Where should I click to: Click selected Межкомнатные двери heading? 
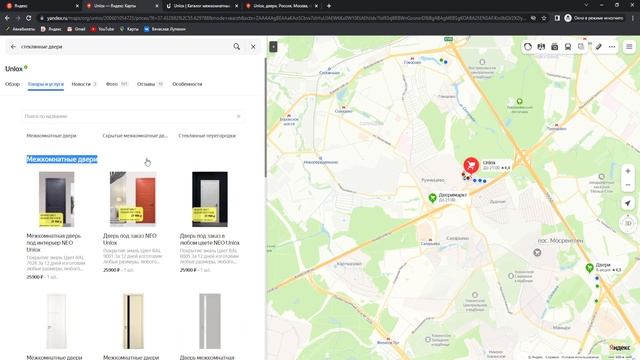click(x=62, y=159)
